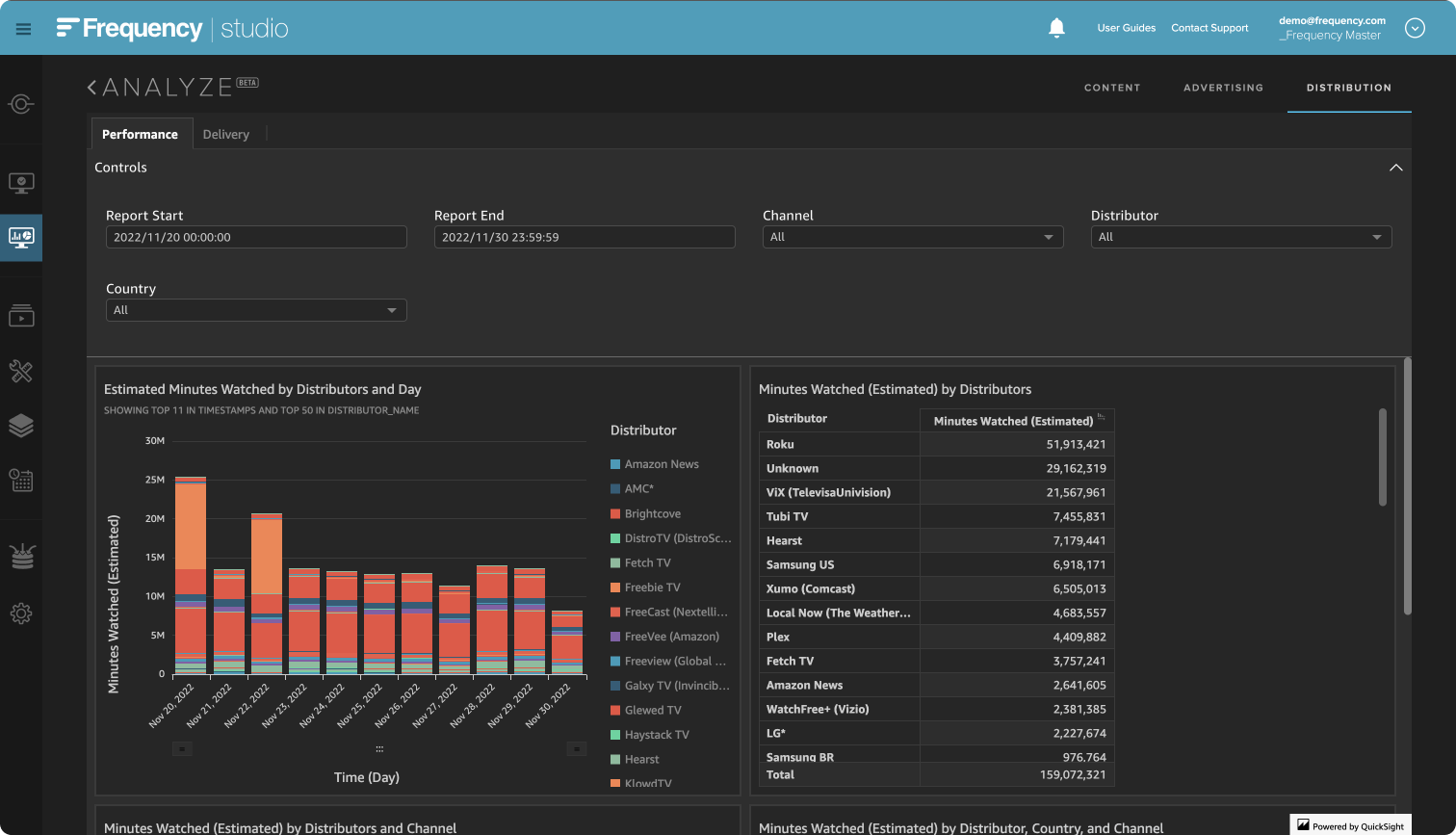
Task: Open the Distributor dropdown
Action: coord(1241,237)
